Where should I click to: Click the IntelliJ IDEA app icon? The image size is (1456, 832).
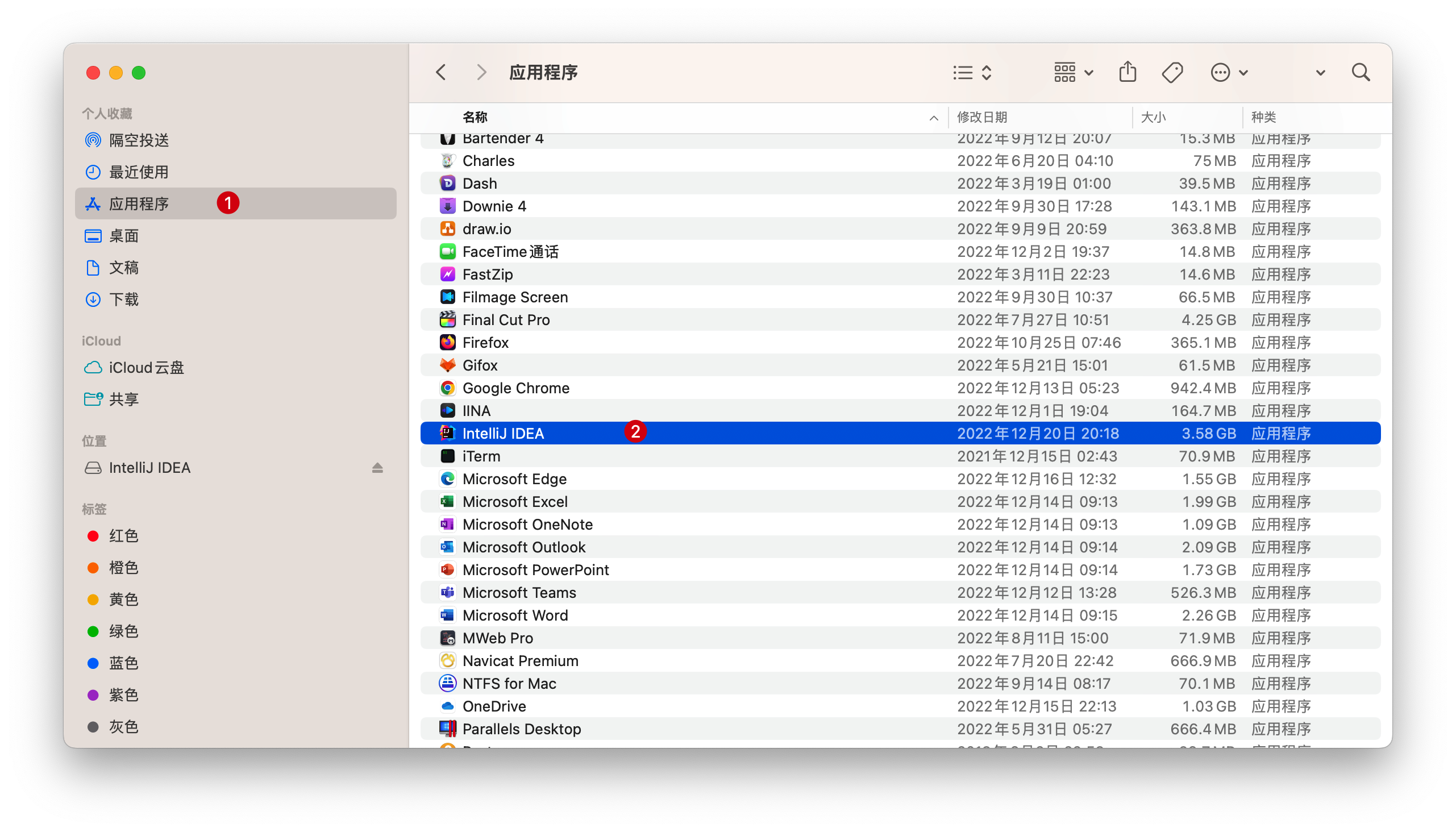pos(447,434)
